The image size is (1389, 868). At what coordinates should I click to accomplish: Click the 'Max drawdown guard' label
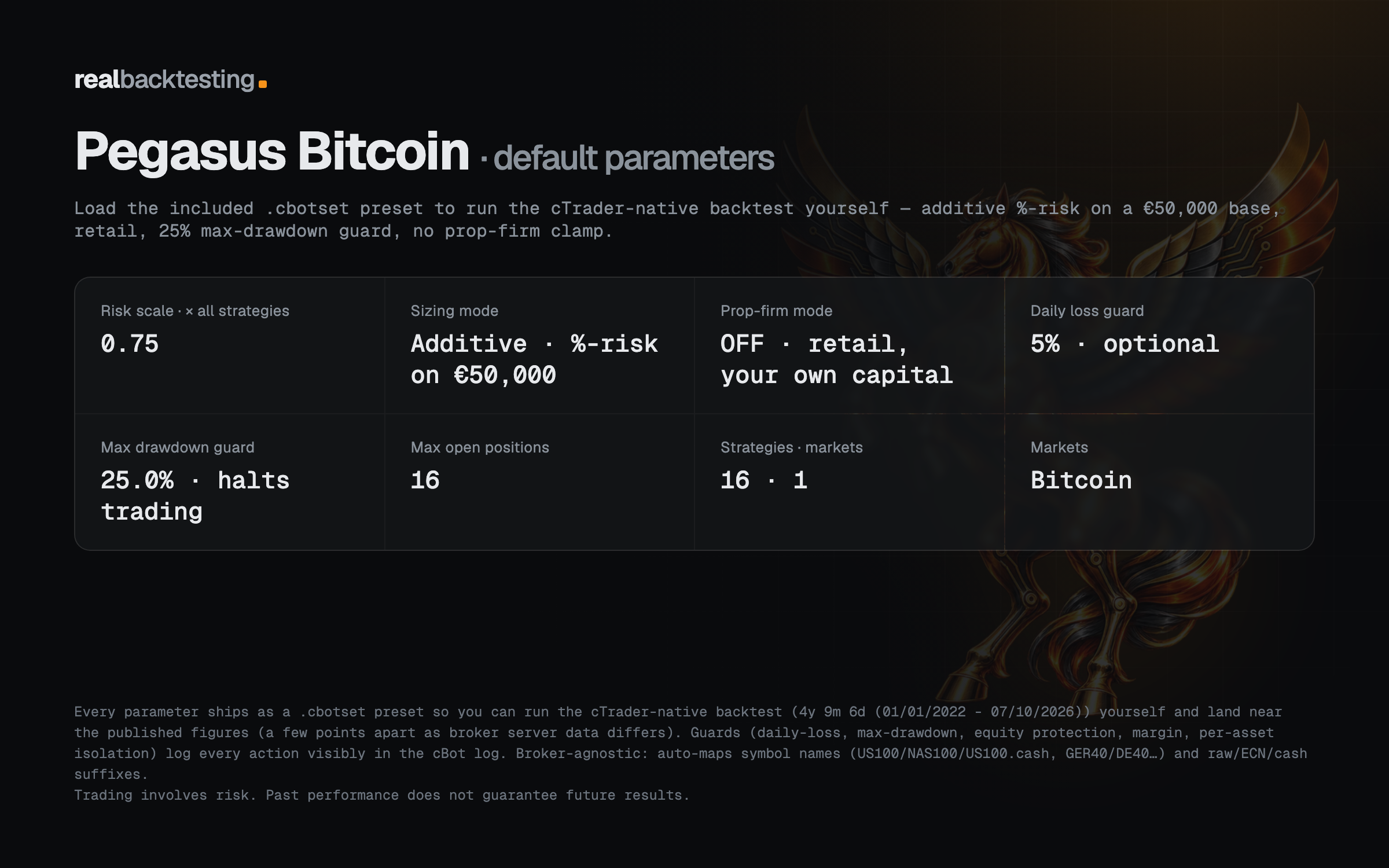pyautogui.click(x=178, y=447)
